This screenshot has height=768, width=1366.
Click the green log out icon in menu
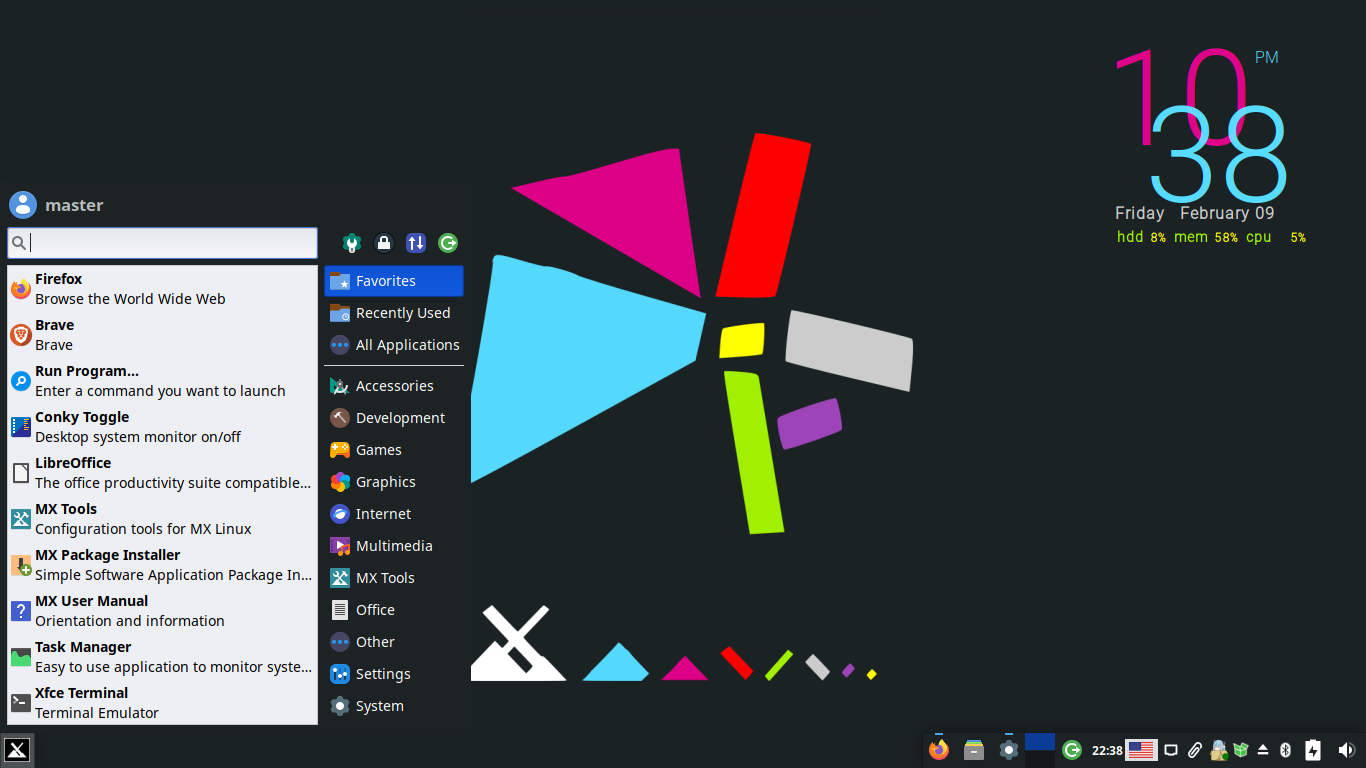click(448, 243)
